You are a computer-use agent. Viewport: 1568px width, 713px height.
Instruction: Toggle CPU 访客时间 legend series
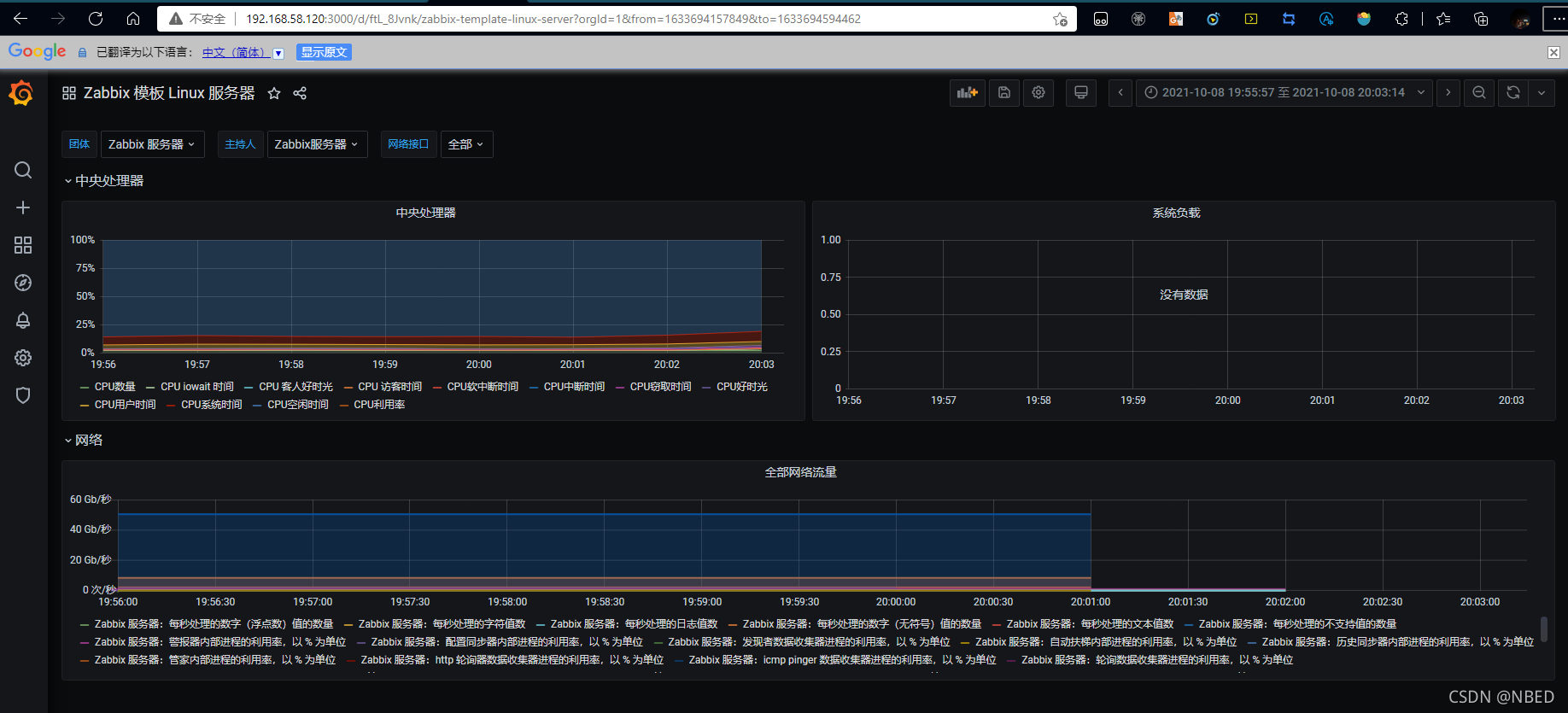pyautogui.click(x=389, y=387)
